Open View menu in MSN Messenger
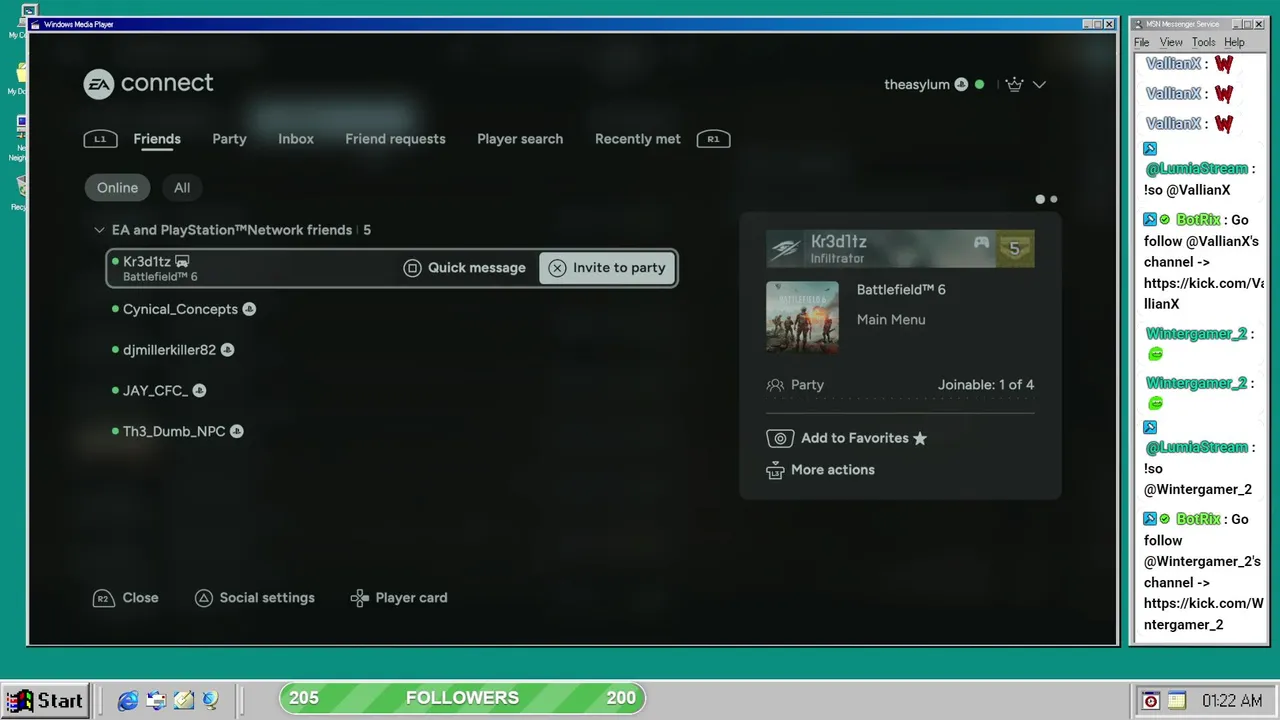Screen dimensions: 1280x720 (x=1171, y=42)
